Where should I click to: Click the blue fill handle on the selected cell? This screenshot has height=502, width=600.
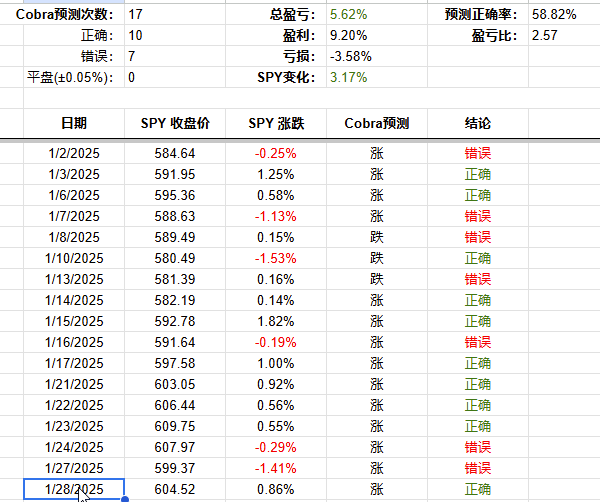coord(125,499)
